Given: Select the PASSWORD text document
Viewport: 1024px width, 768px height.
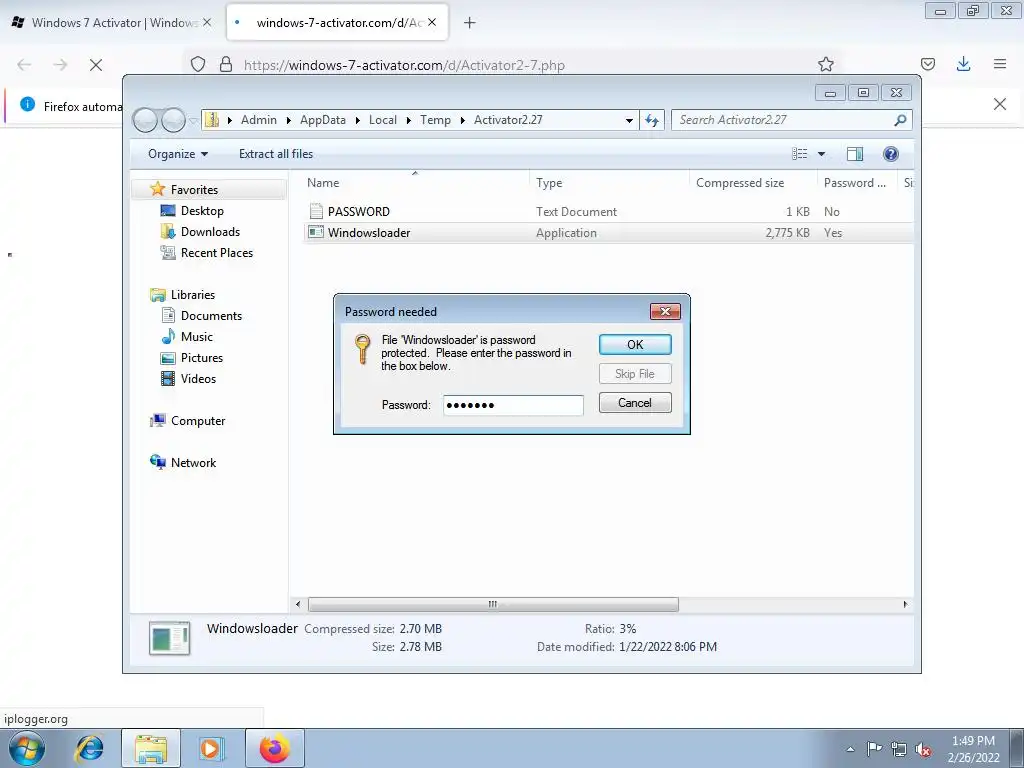Looking at the screenshot, I should (x=359, y=212).
